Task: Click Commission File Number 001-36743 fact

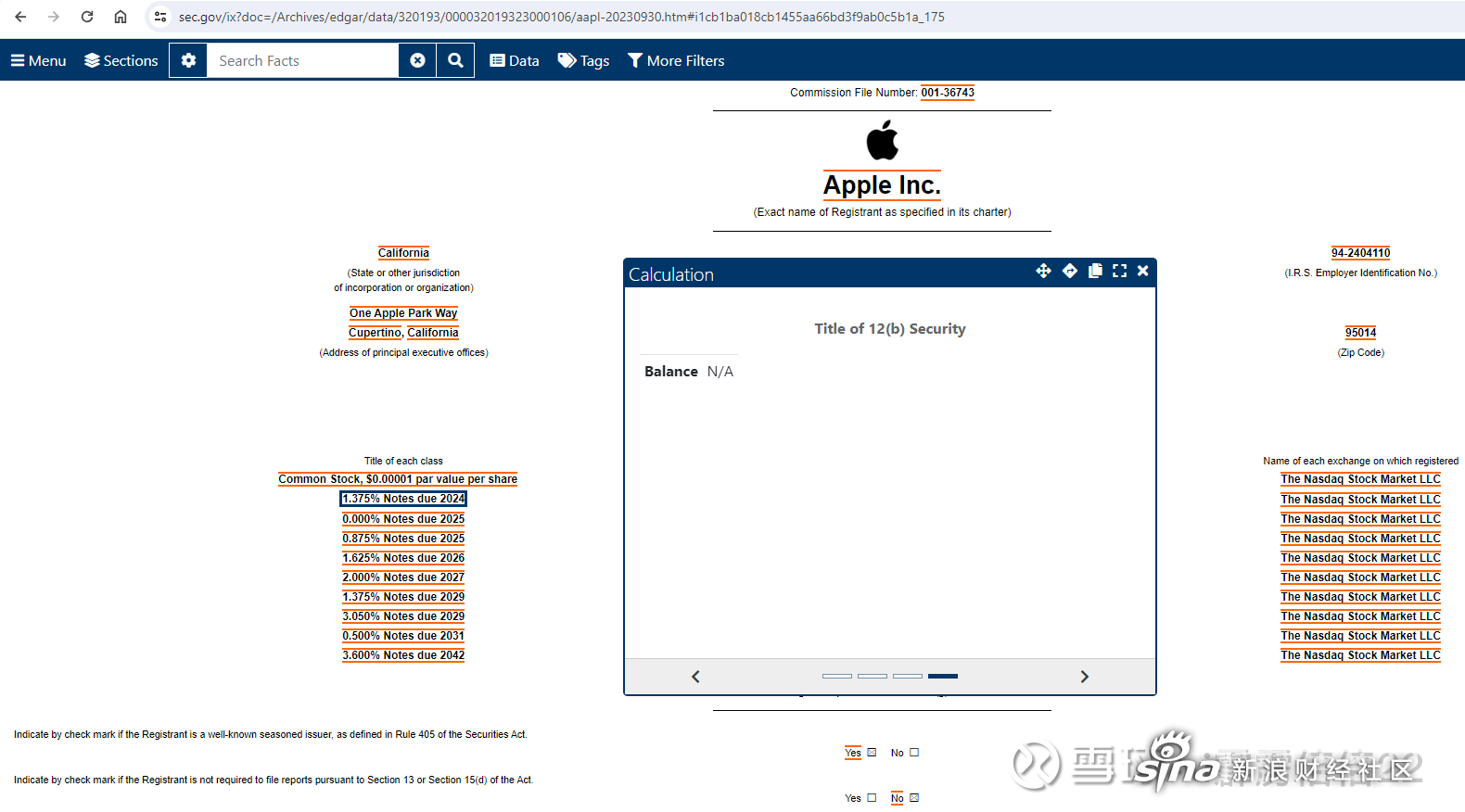Action: pos(948,93)
